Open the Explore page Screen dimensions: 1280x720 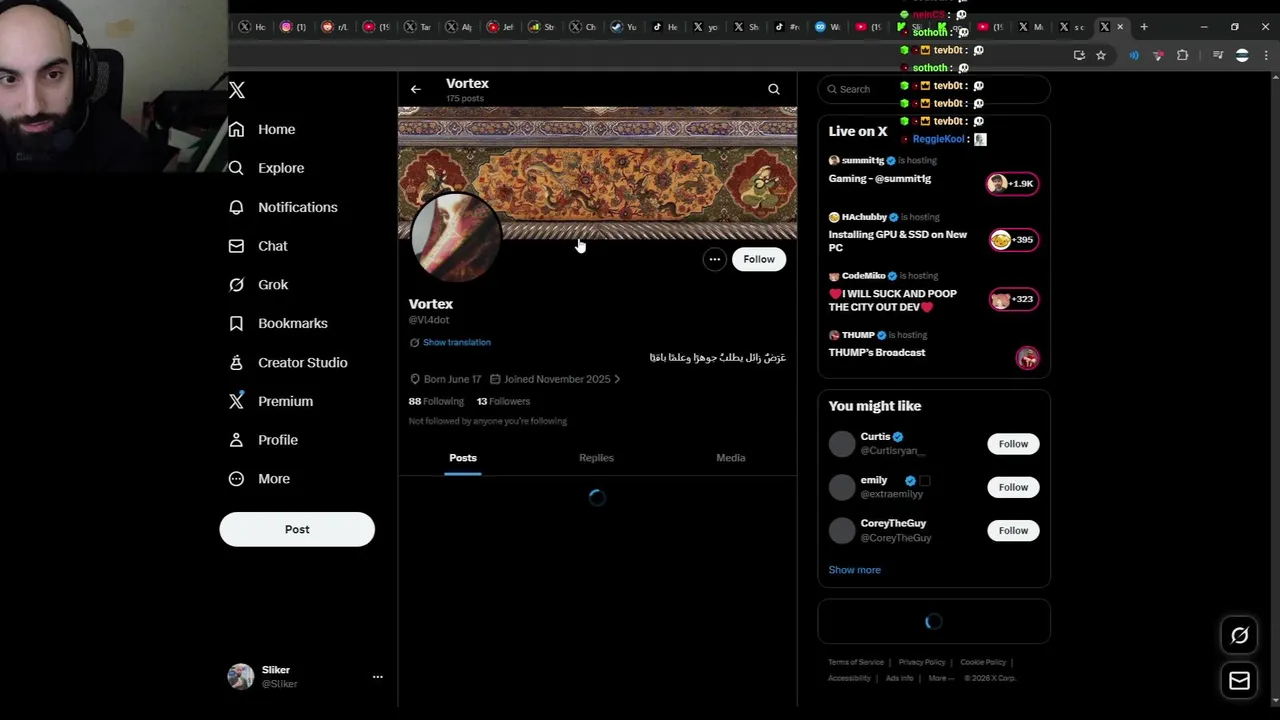(x=266, y=168)
